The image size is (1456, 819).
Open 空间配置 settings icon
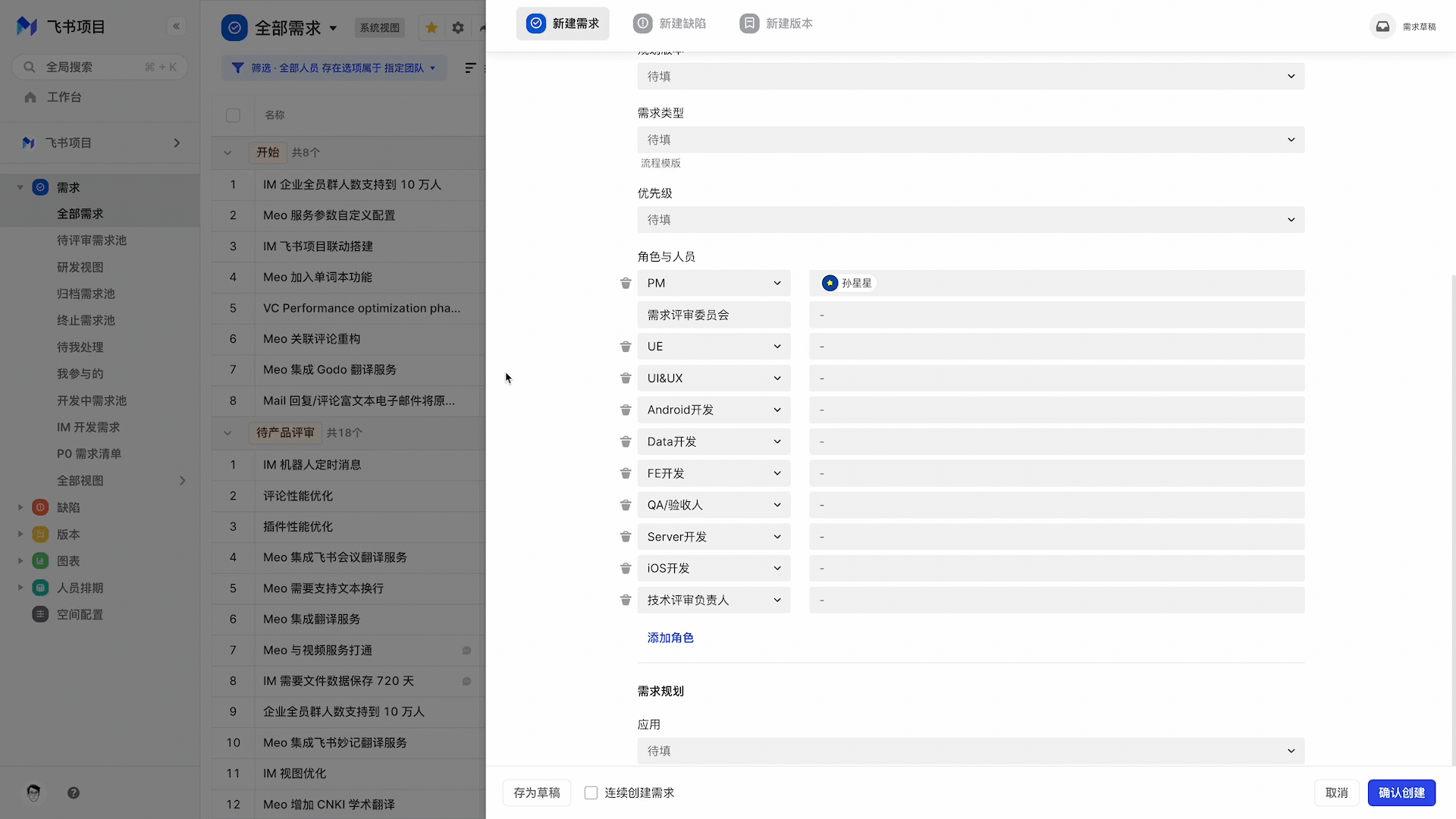tap(41, 614)
